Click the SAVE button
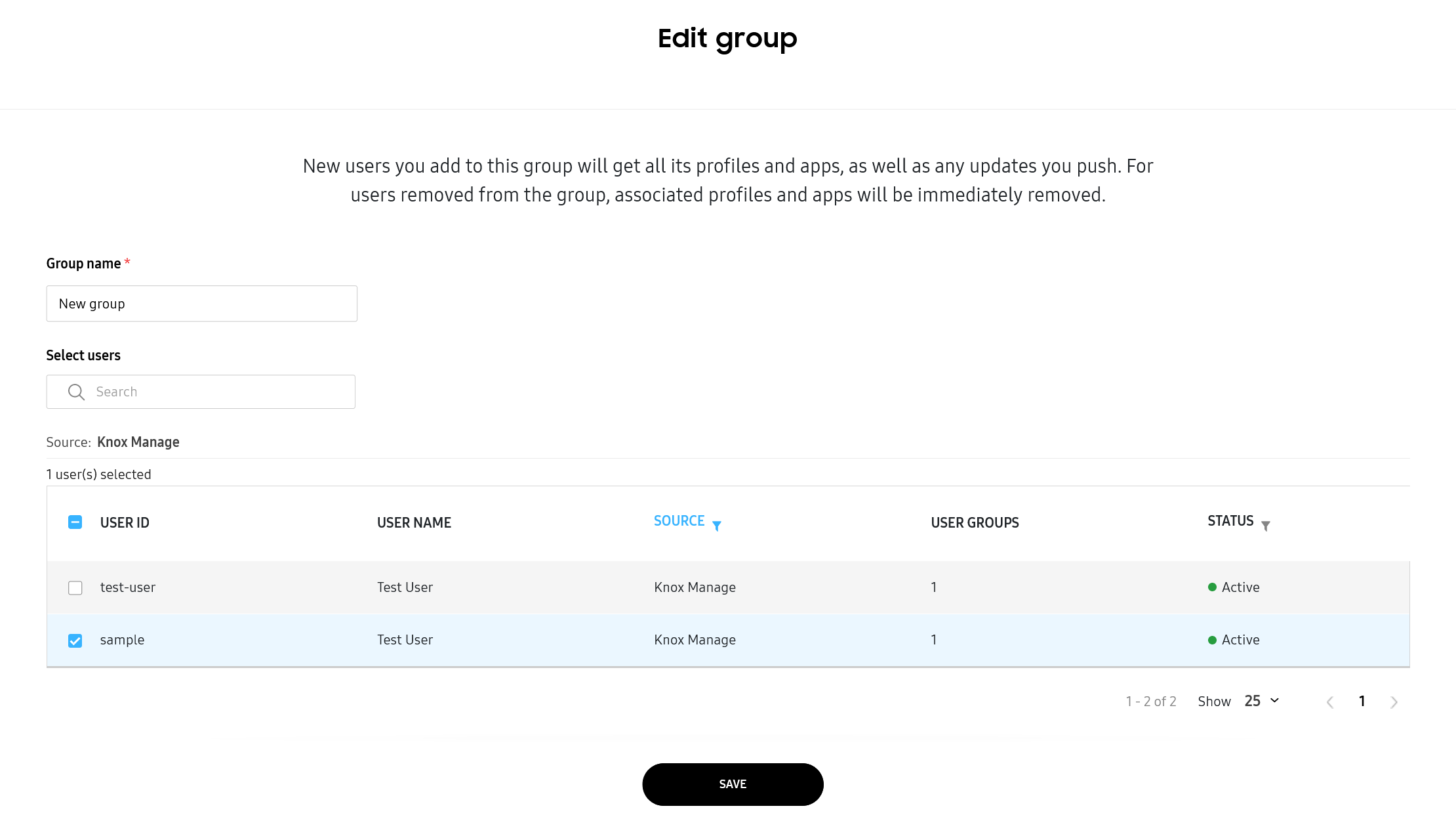The width and height of the screenshot is (1456, 819). [x=733, y=784]
